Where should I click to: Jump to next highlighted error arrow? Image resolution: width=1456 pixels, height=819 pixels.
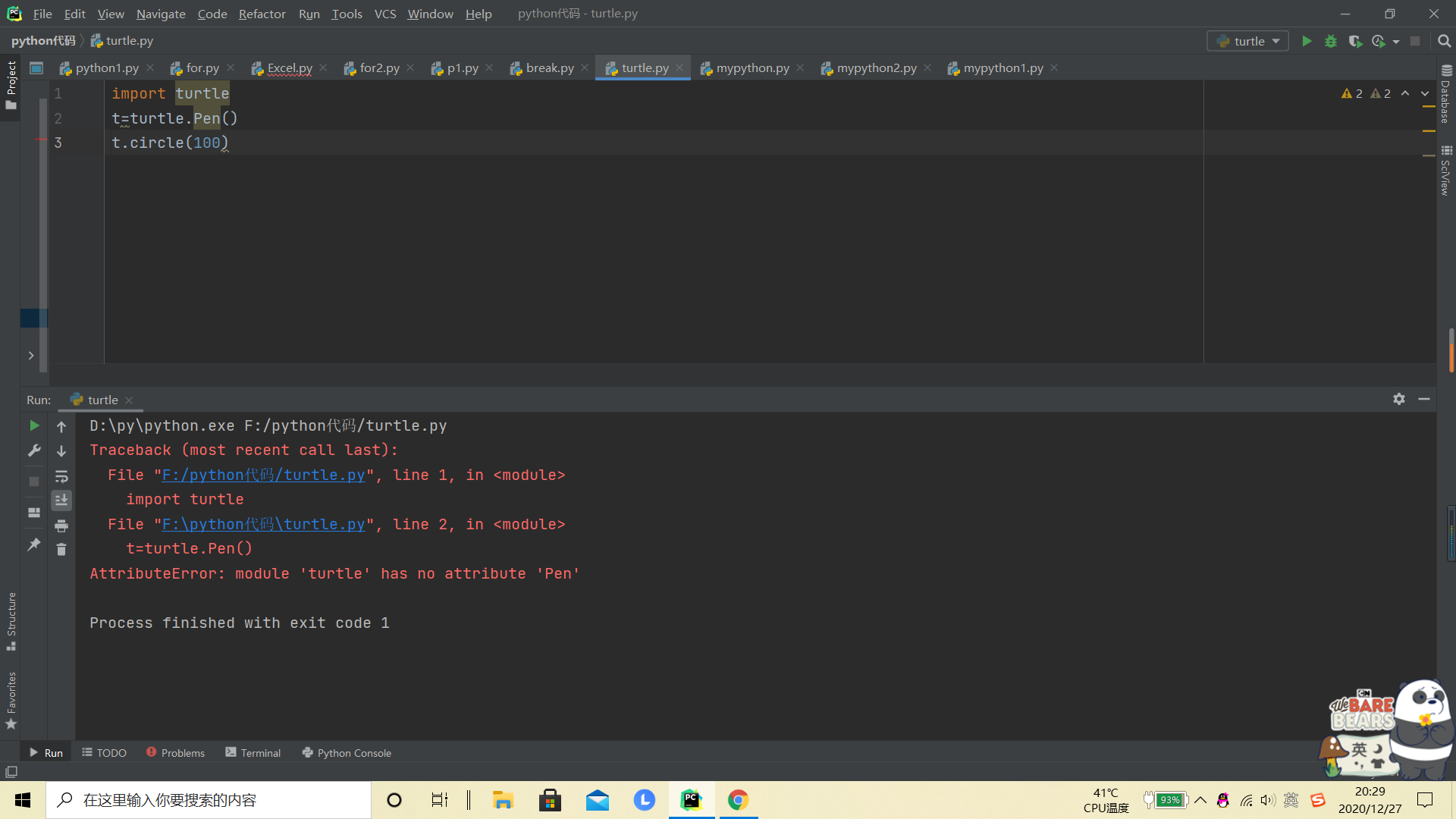(1425, 93)
